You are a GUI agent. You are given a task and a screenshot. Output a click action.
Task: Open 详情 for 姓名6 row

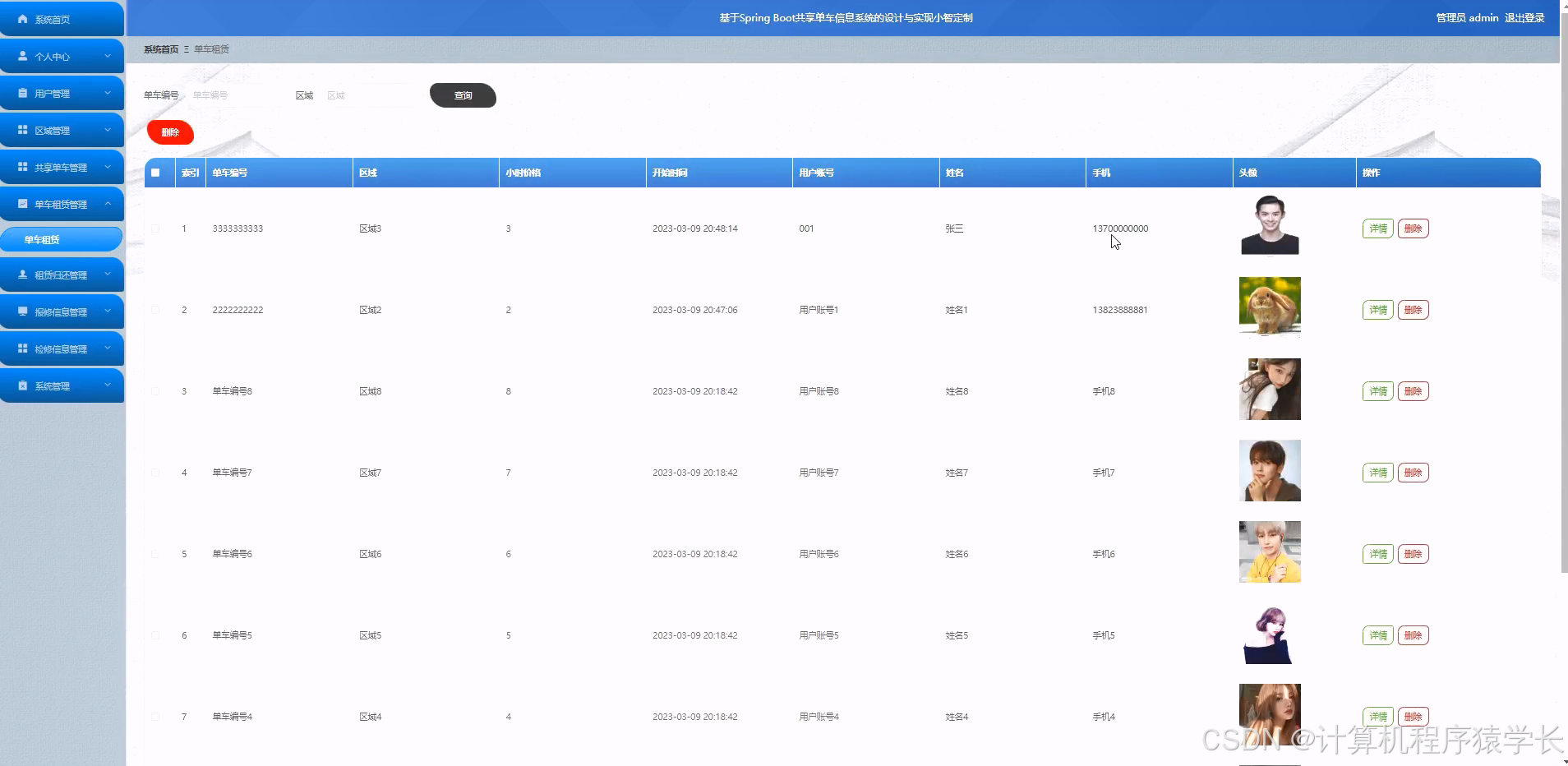click(1378, 554)
